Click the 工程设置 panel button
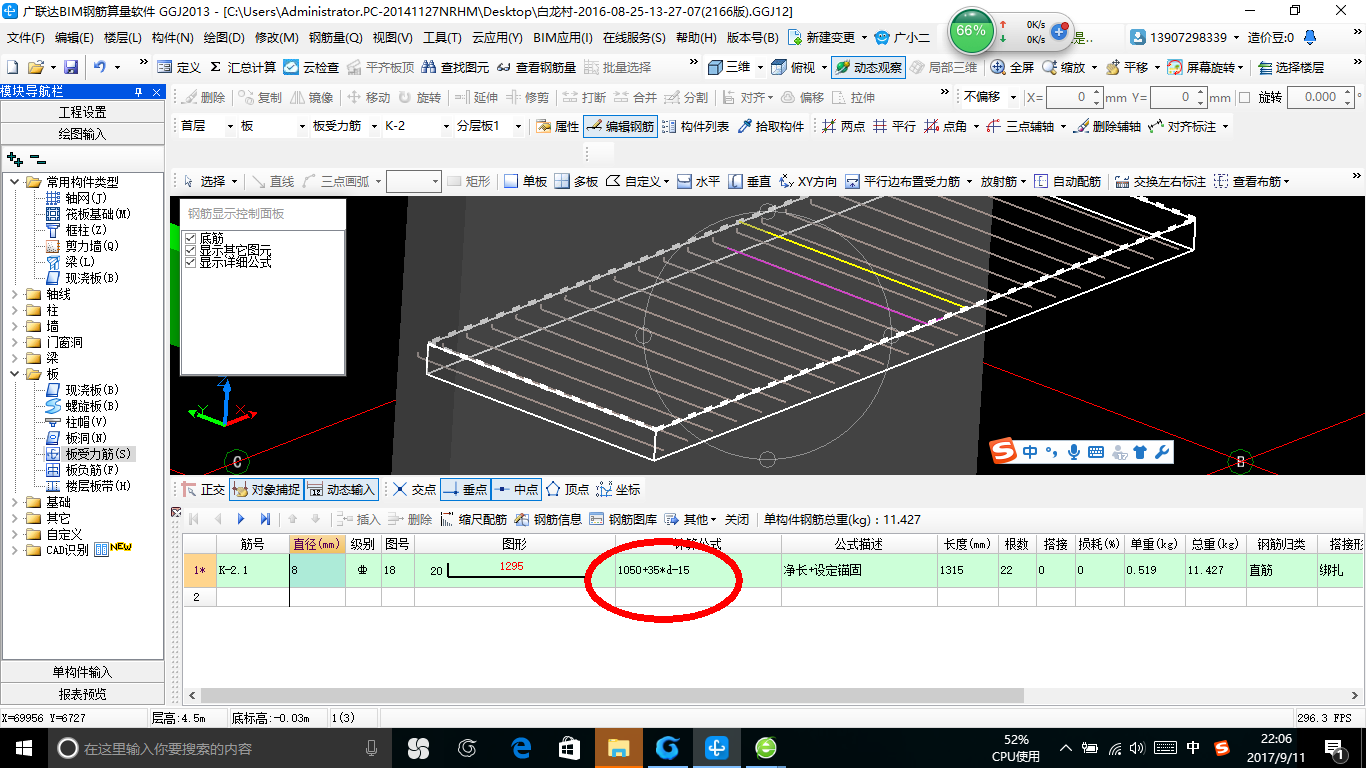 [82, 112]
